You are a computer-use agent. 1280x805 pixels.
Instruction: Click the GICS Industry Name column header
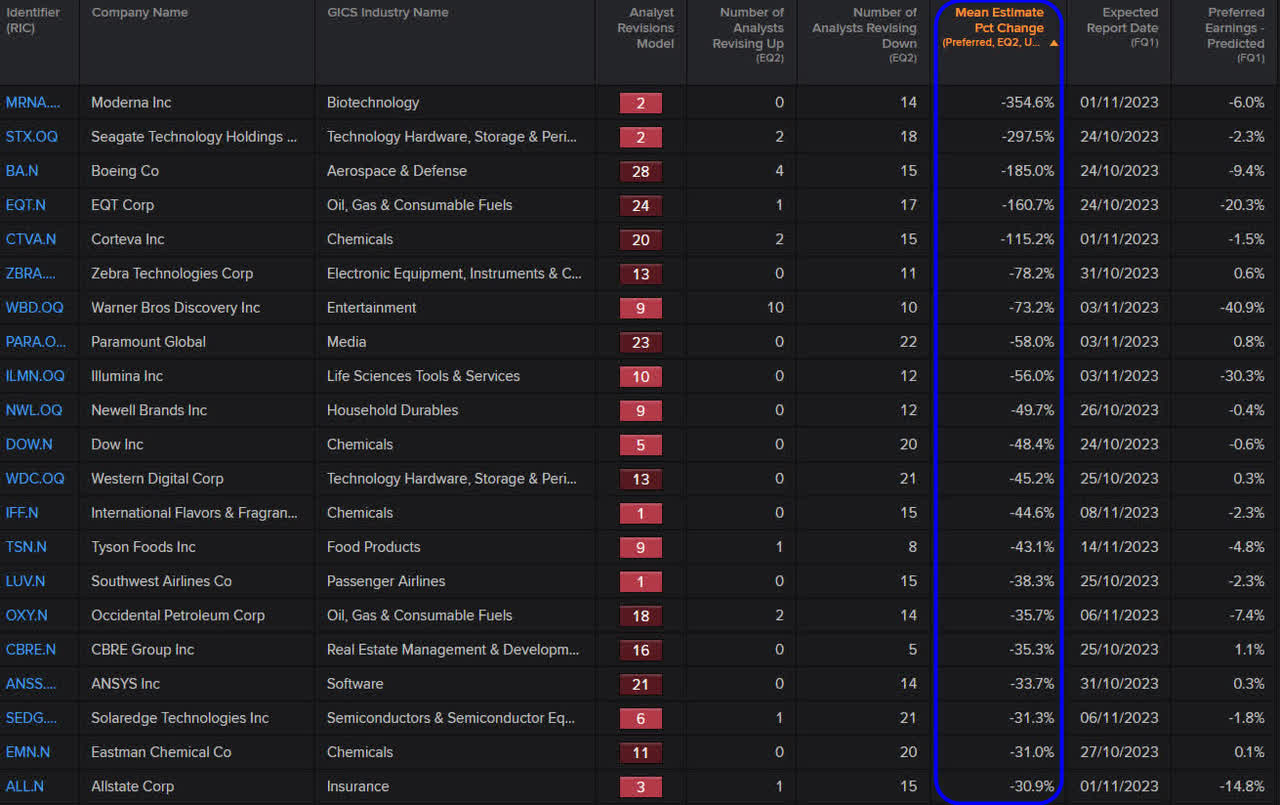click(390, 12)
